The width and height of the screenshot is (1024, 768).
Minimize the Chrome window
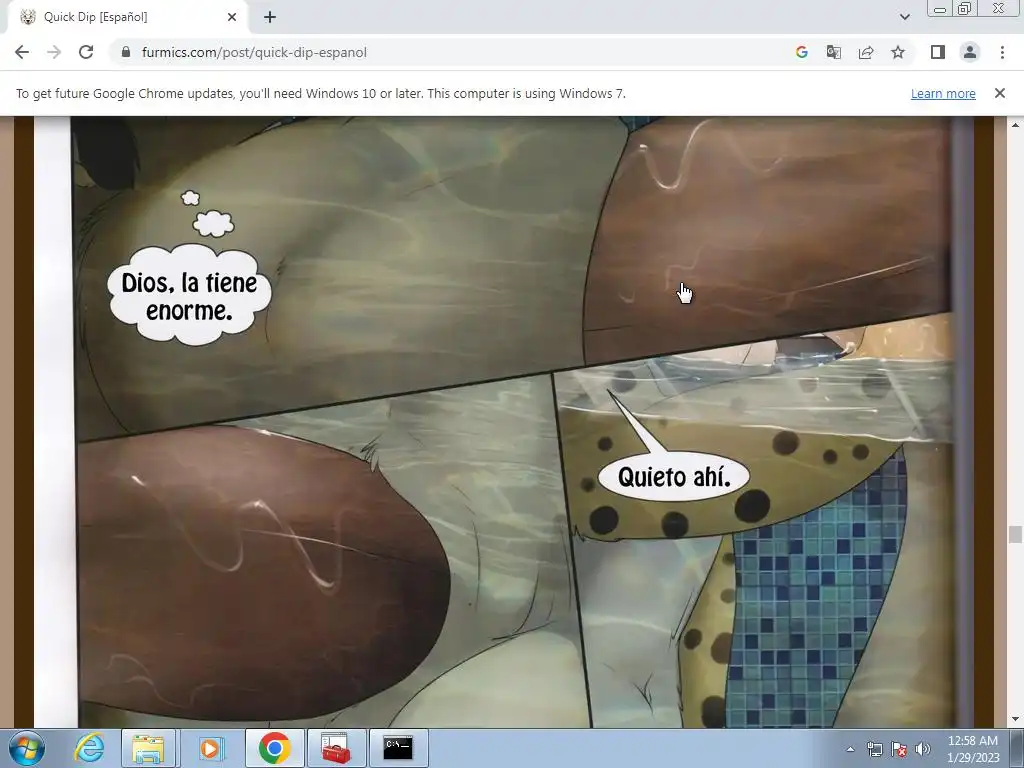tap(940, 9)
